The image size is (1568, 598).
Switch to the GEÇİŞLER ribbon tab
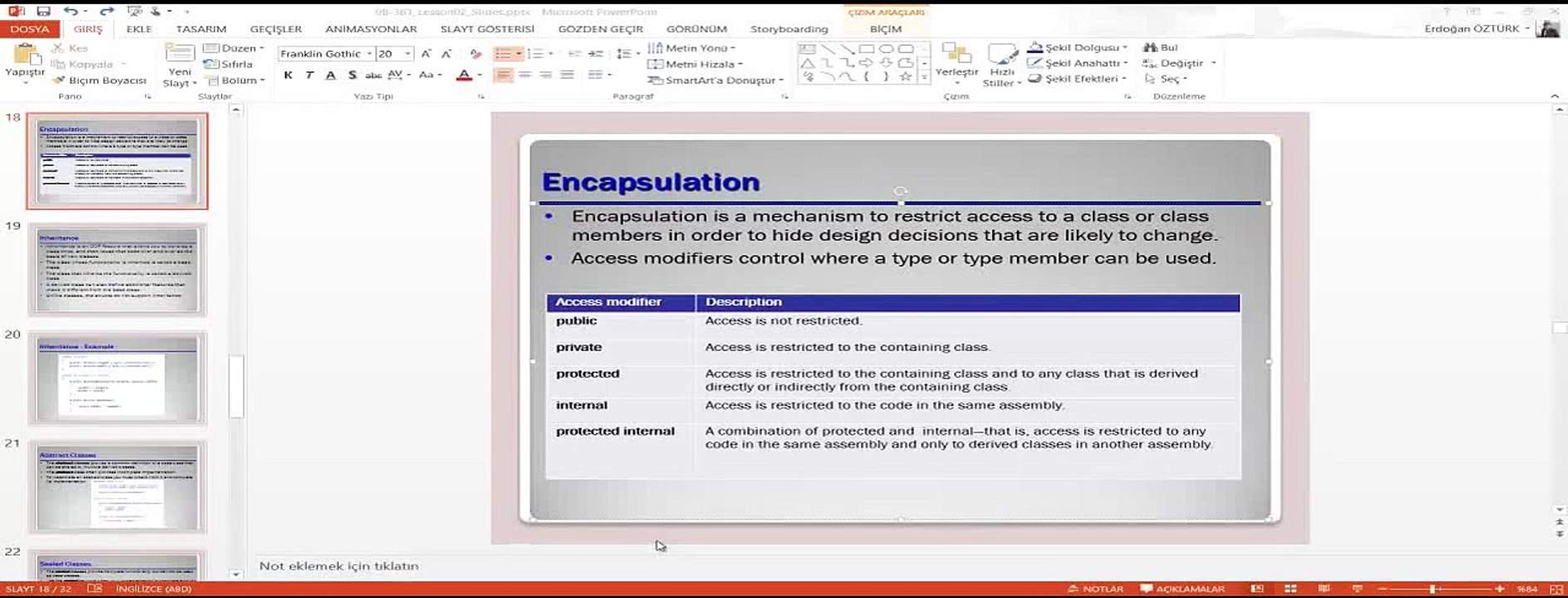tap(276, 29)
